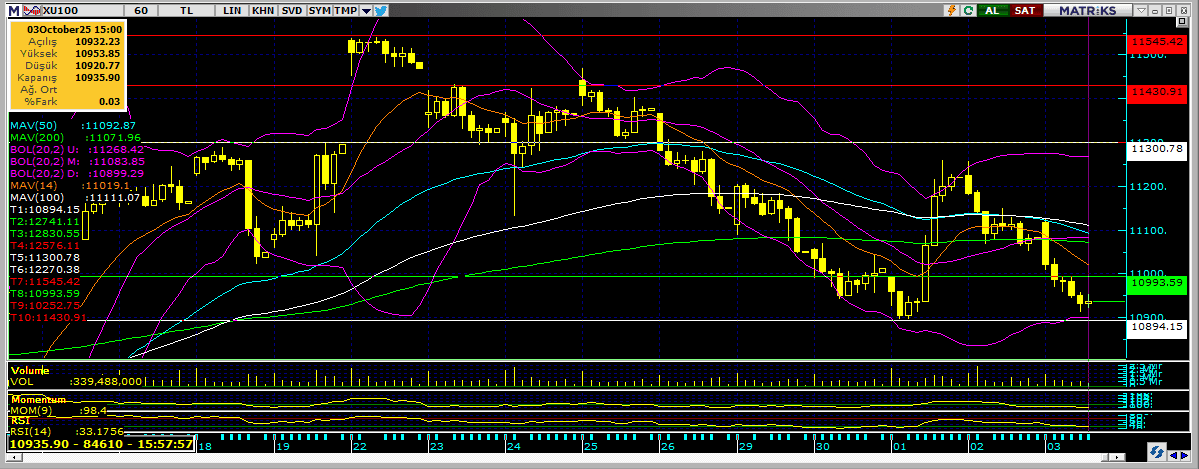
Task: Click the green AL buy button
Action: pyautogui.click(x=993, y=9)
